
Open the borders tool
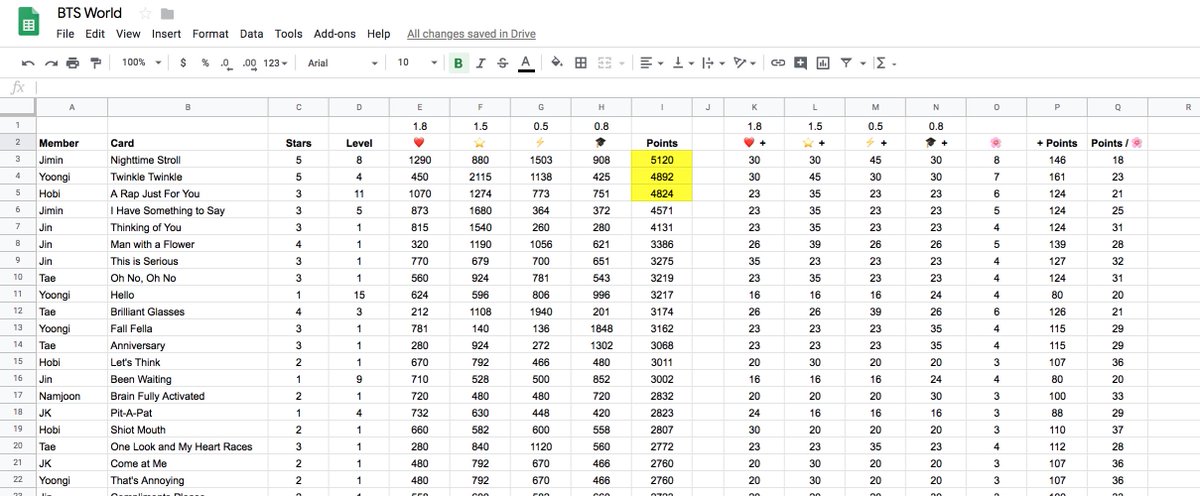(581, 63)
